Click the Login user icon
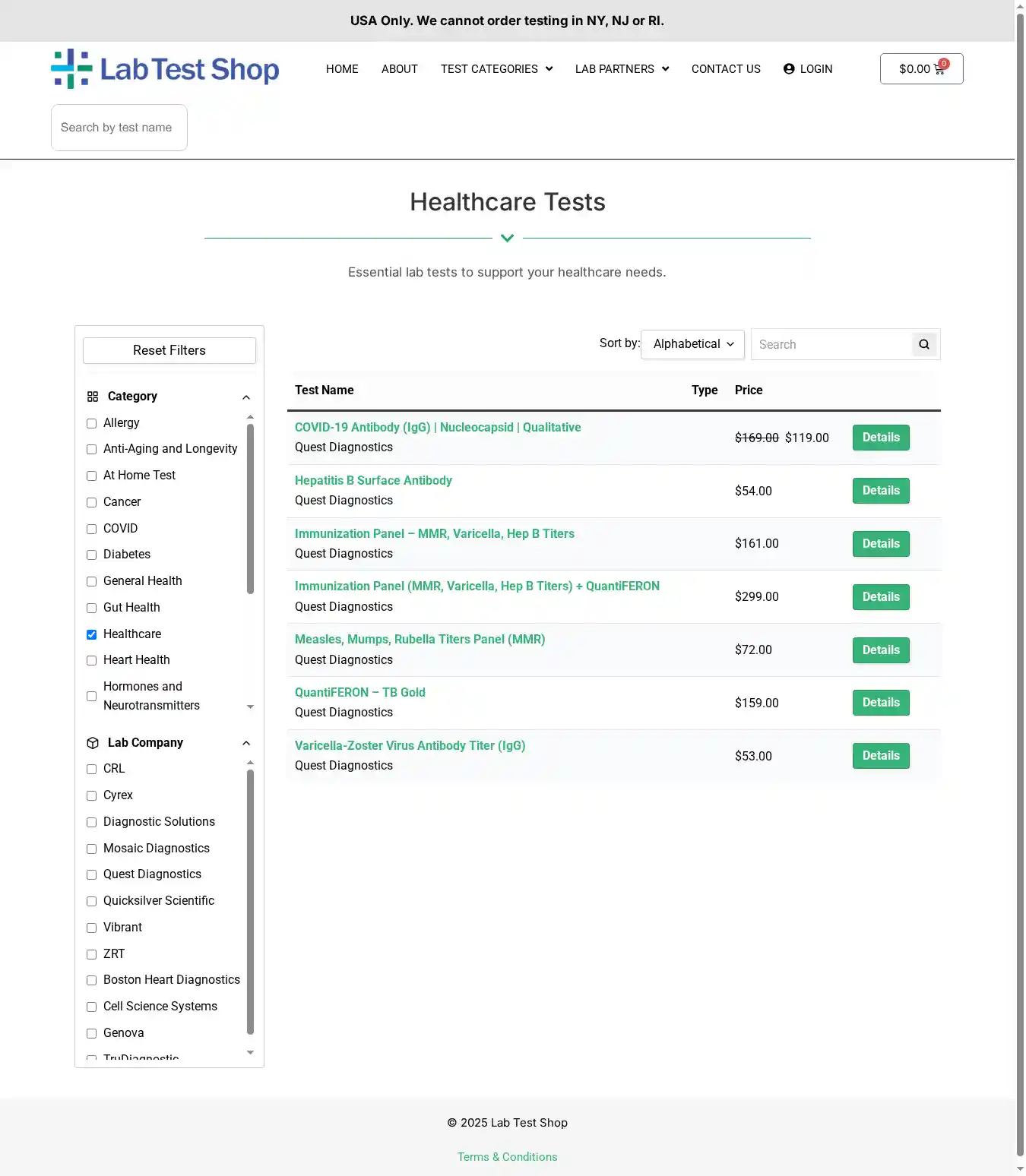 [x=789, y=69]
